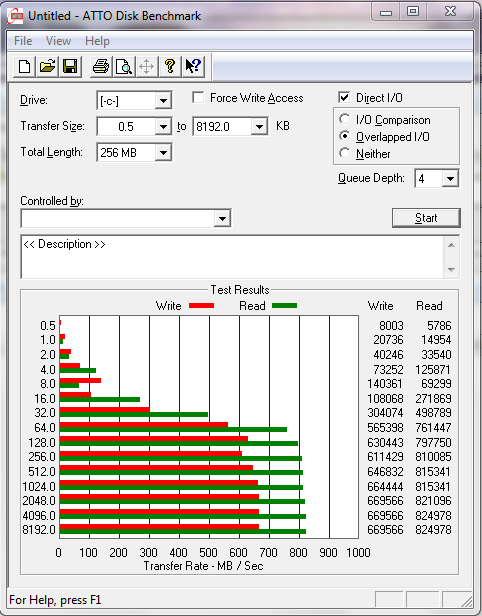Click the Open file folder icon
This screenshot has height=616, width=482.
[x=47, y=66]
